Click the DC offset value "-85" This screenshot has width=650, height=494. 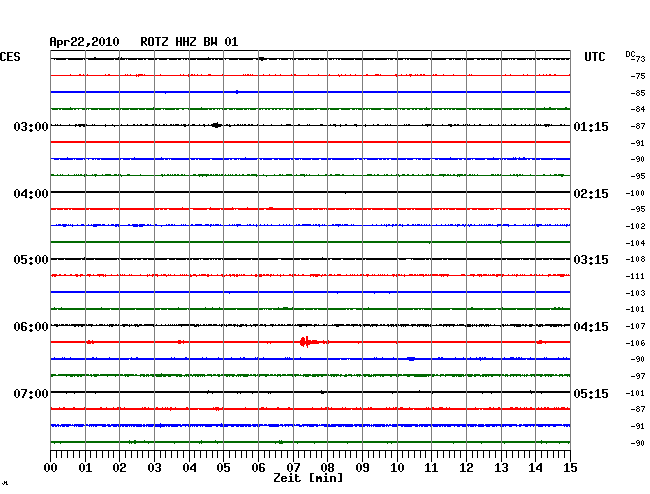coord(638,93)
